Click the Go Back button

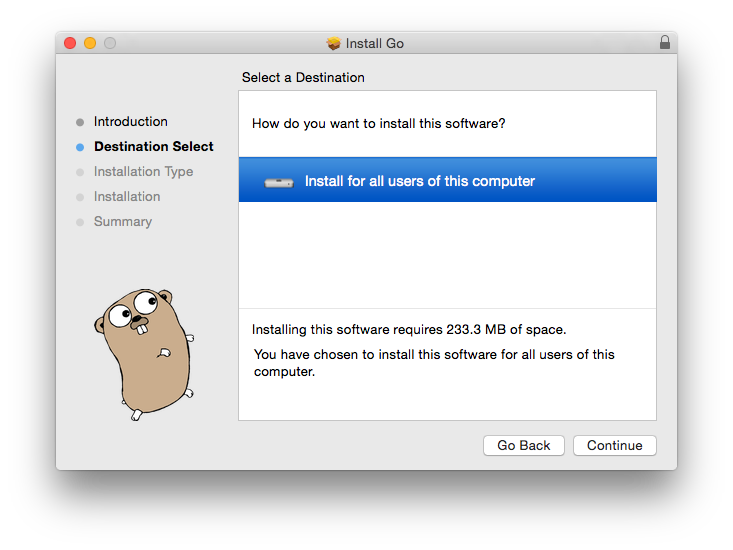(524, 445)
